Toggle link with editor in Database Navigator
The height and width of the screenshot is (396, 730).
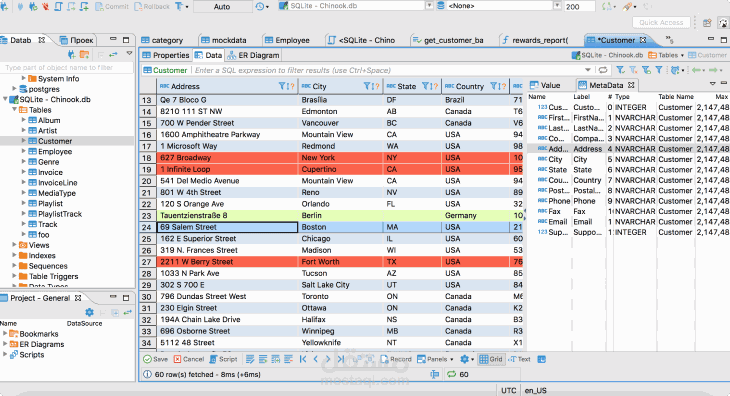tap(113, 55)
